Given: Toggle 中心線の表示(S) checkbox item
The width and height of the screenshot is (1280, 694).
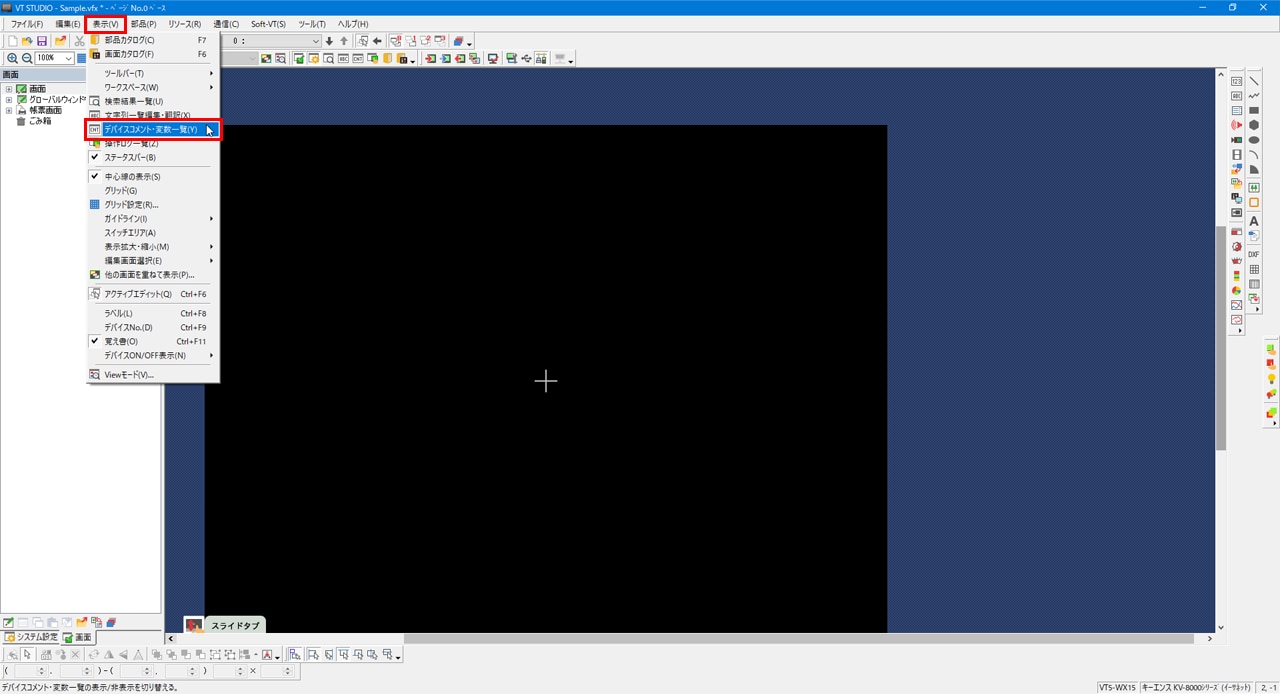Looking at the screenshot, I should [x=132, y=176].
